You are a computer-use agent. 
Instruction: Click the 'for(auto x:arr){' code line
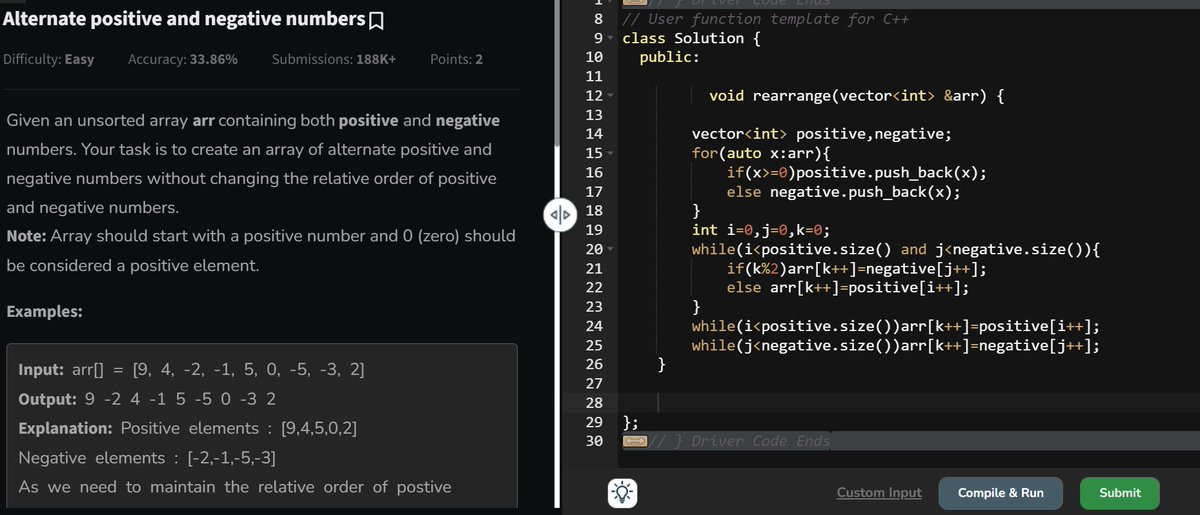click(761, 154)
